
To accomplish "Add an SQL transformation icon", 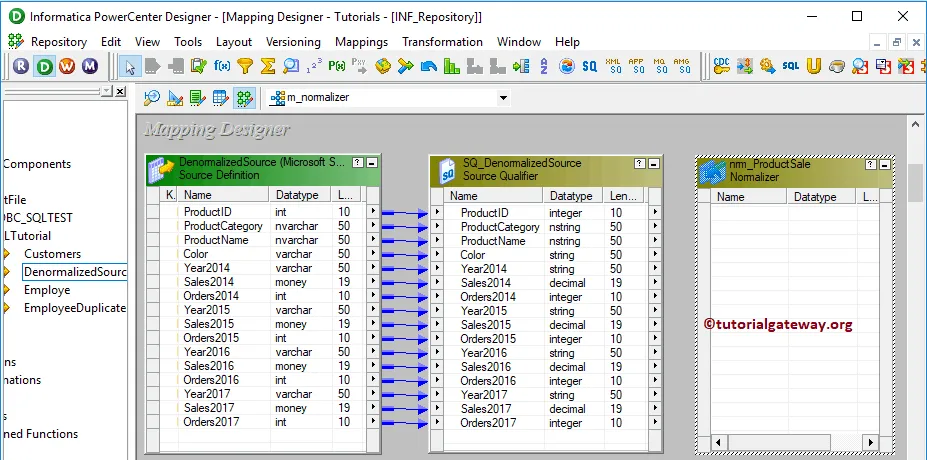I will (790, 66).
